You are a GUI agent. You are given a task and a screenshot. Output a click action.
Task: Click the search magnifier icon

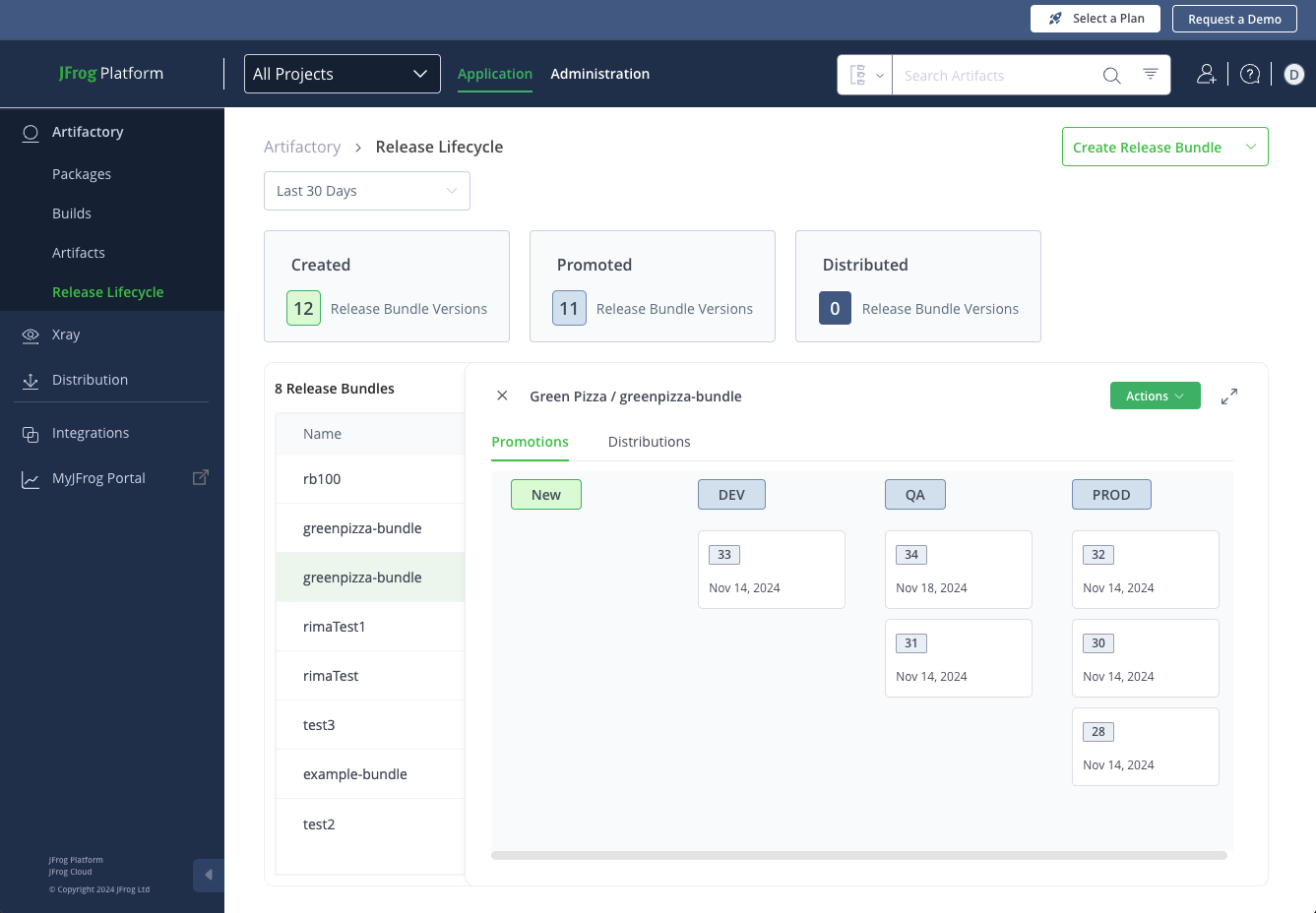tap(1111, 75)
